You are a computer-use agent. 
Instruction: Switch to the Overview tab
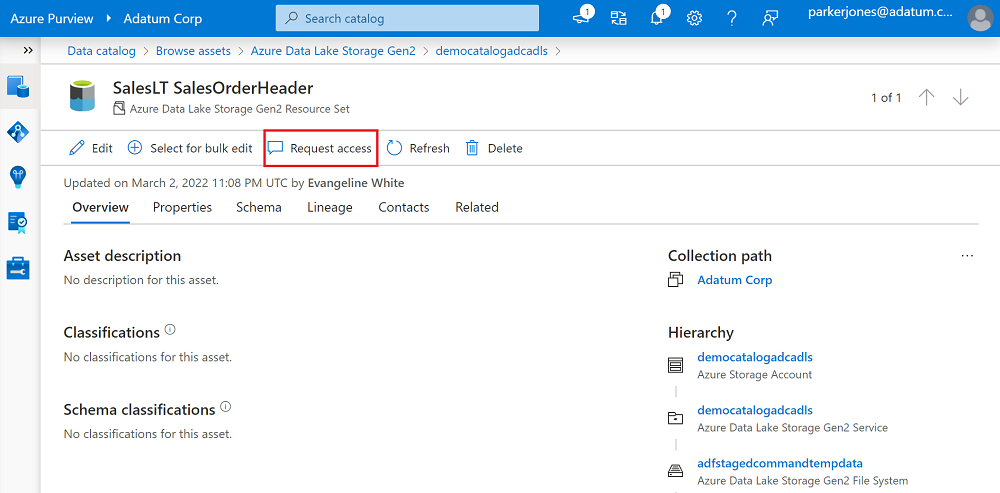click(100, 207)
